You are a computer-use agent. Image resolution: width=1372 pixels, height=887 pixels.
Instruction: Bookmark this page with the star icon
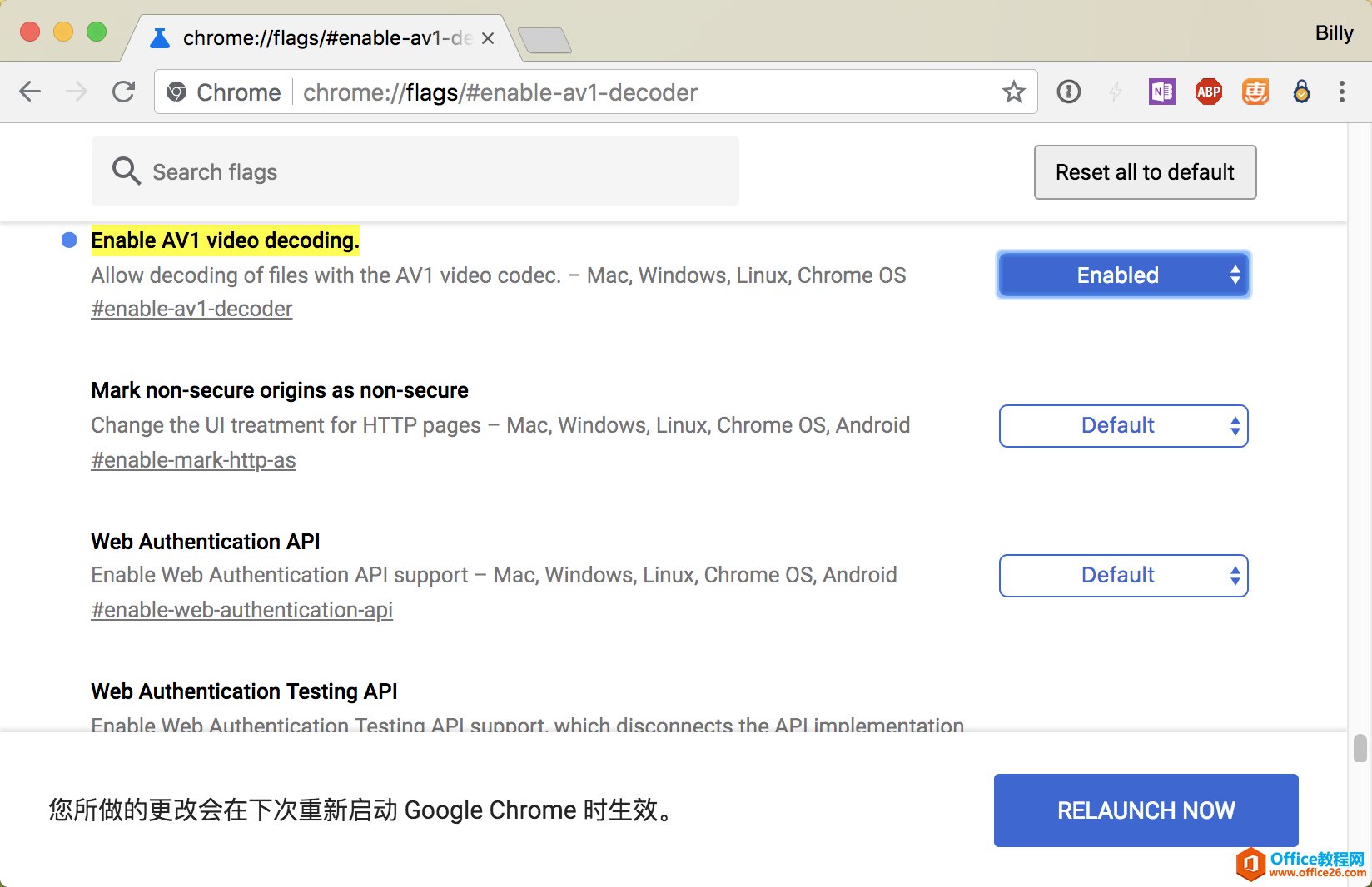[1013, 92]
